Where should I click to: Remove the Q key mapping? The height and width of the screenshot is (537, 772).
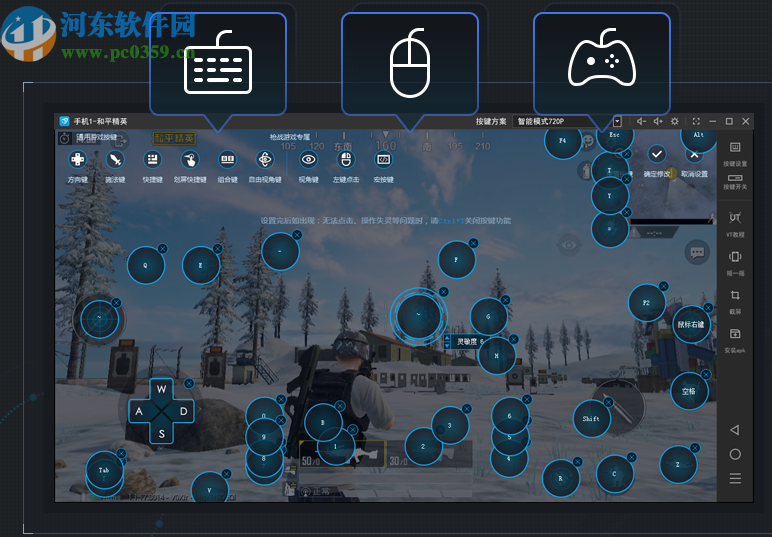pos(162,249)
